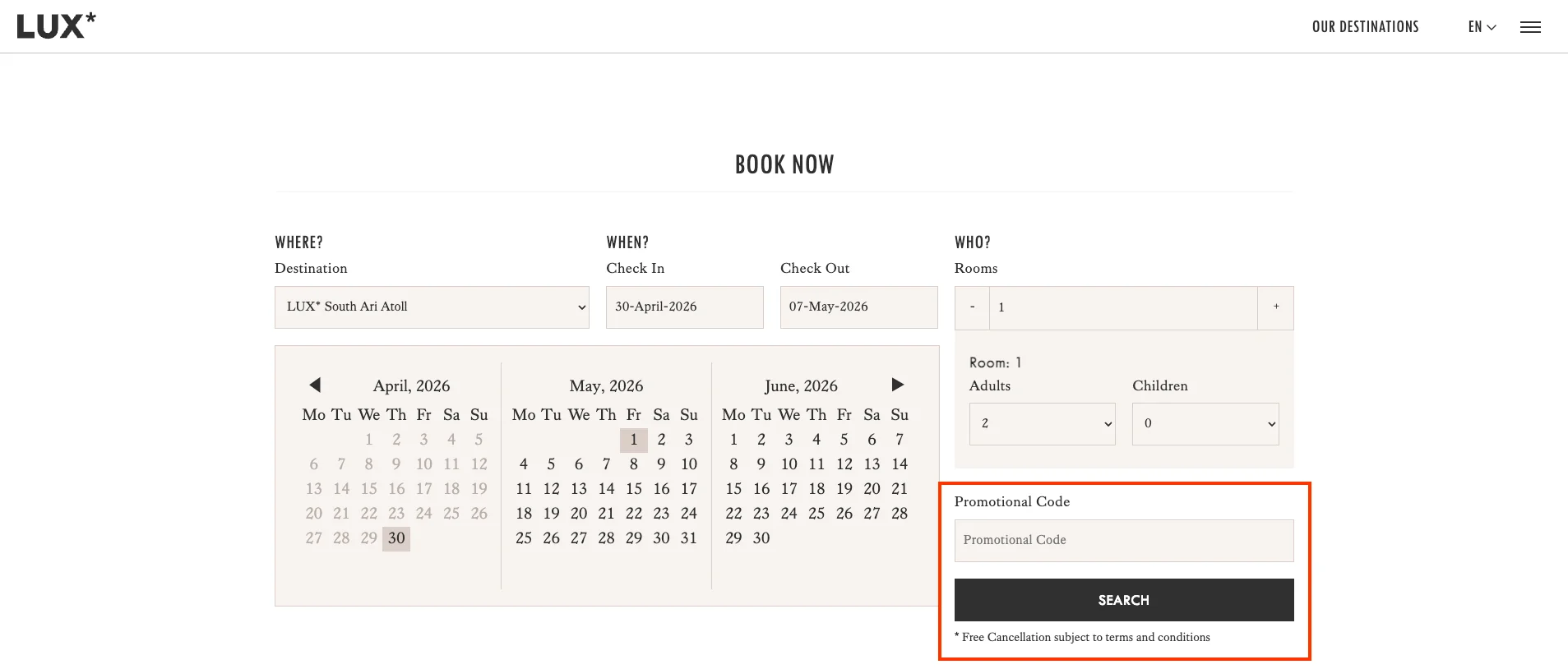The image size is (1568, 669).
Task: Decrease rooms with minus button
Action: coord(972,307)
